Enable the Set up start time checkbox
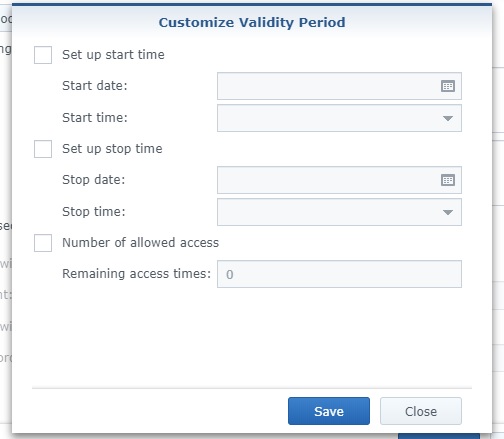 point(43,55)
